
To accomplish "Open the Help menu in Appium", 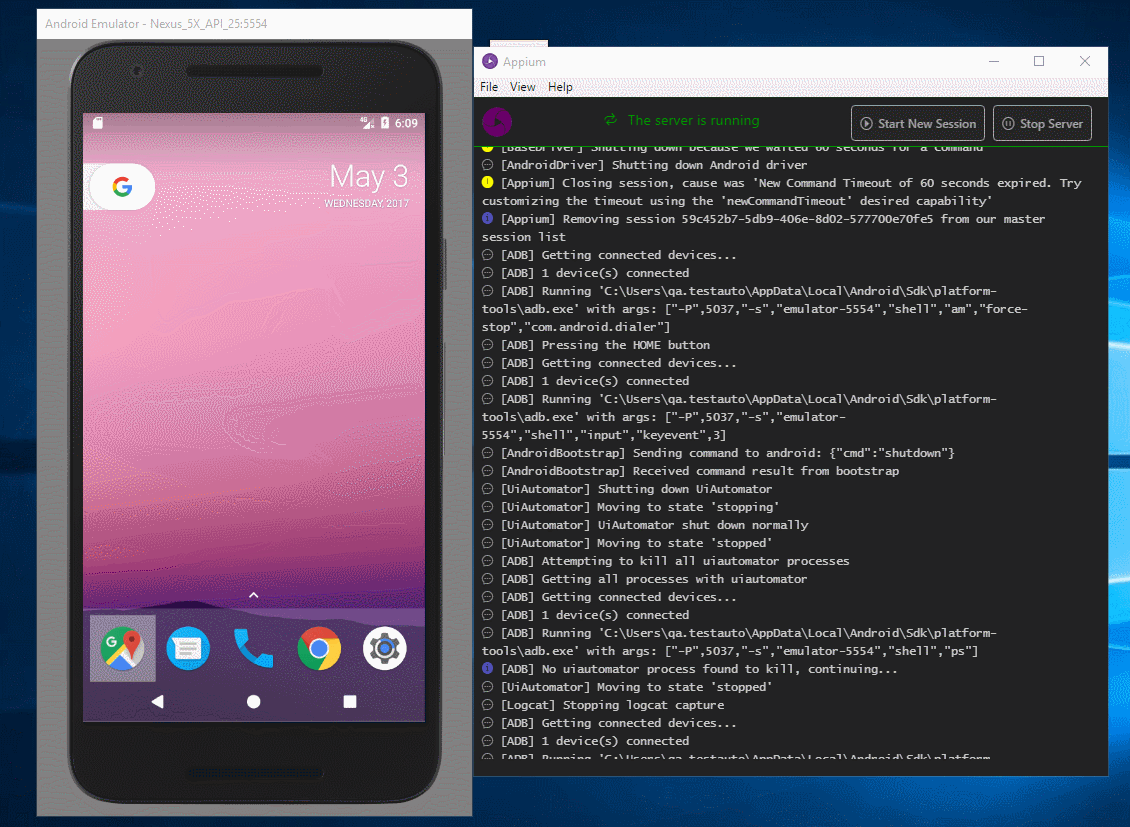I will (x=560, y=86).
